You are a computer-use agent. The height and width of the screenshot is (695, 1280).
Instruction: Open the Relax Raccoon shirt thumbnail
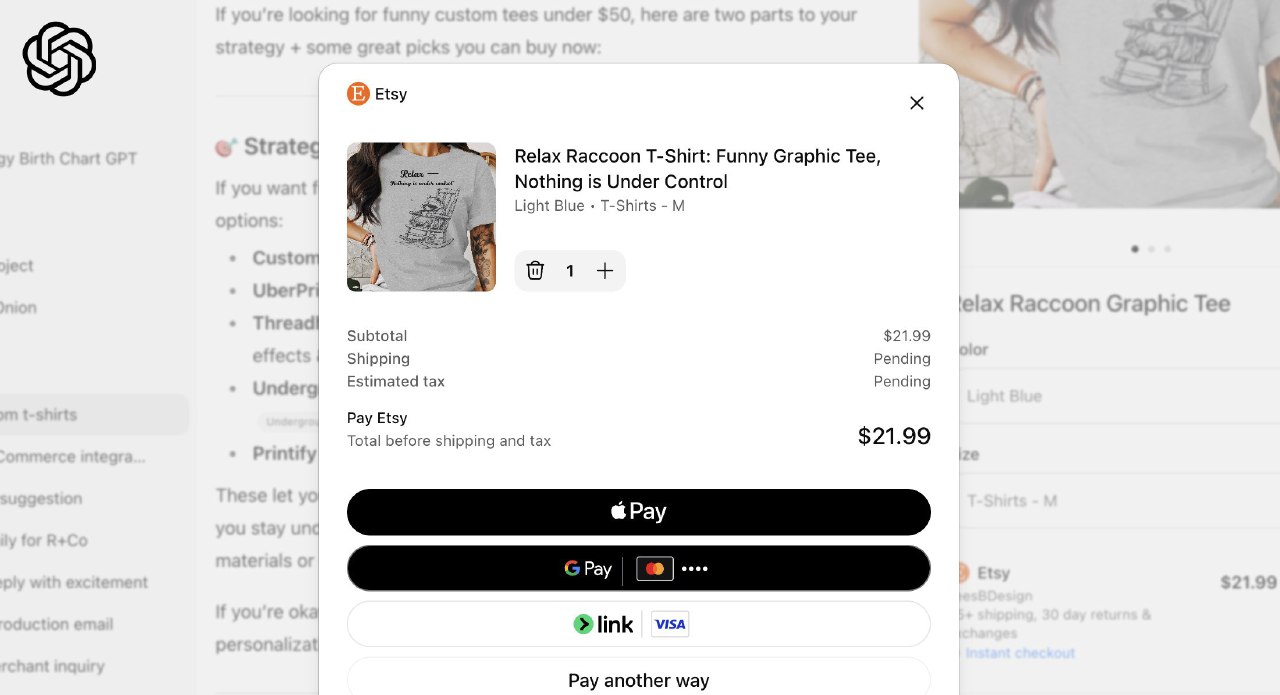coord(421,217)
